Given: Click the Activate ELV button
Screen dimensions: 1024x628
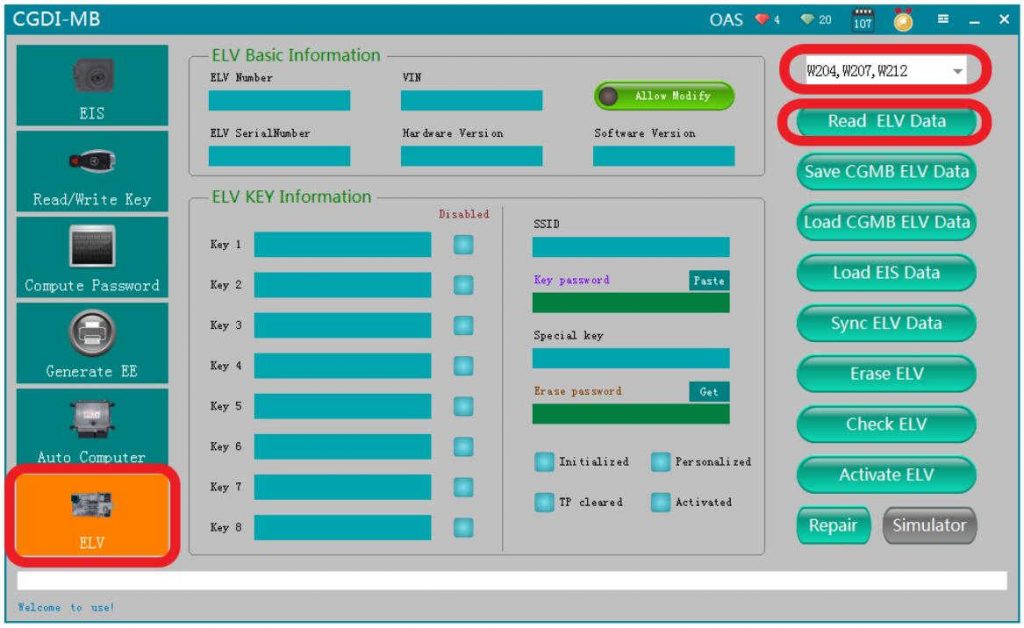Looking at the screenshot, I should (886, 475).
